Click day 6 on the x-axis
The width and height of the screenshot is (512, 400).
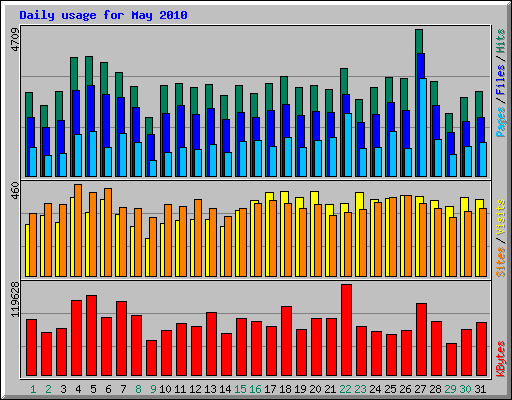point(108,389)
